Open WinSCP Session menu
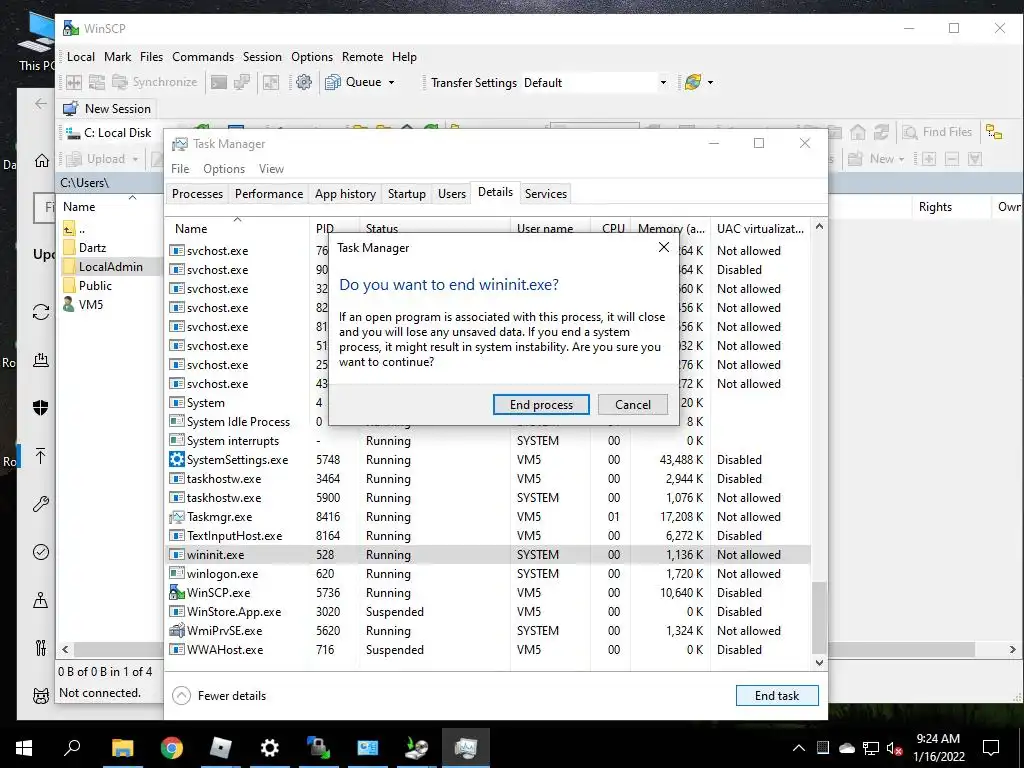 (263, 57)
